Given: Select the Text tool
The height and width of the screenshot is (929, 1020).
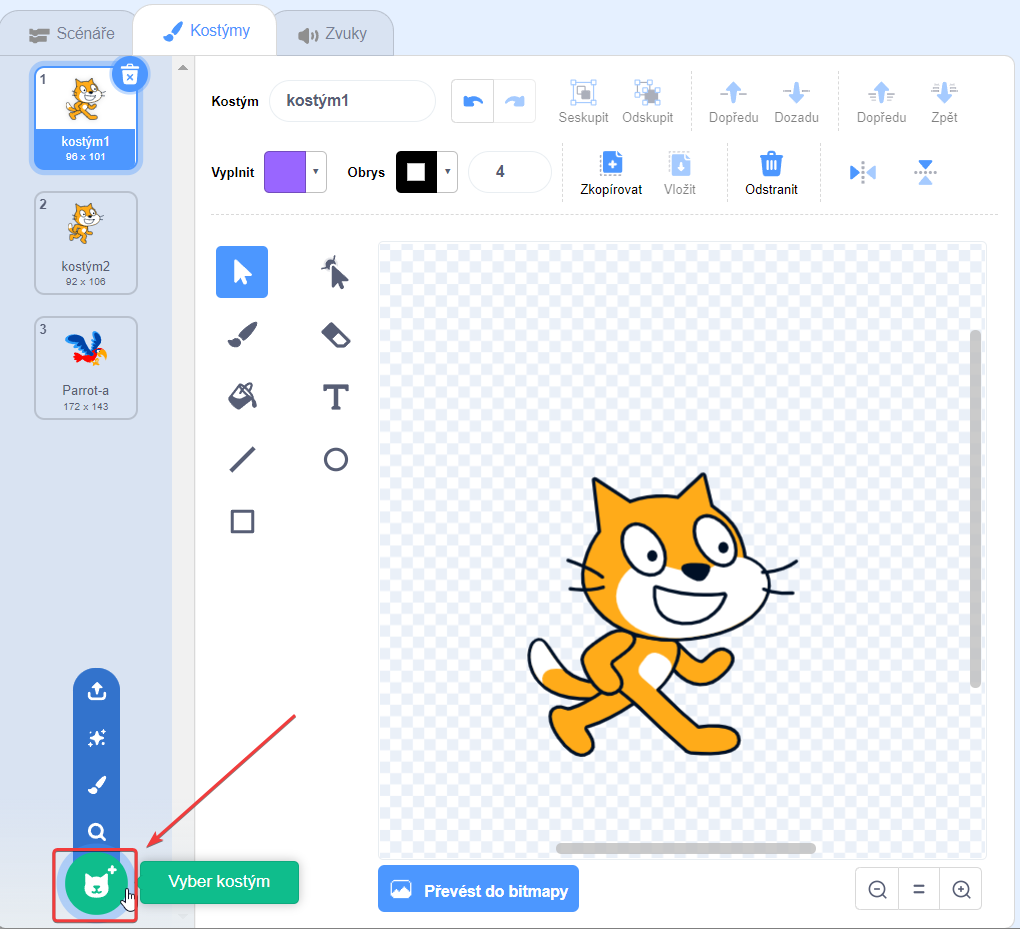Looking at the screenshot, I should click(335, 396).
